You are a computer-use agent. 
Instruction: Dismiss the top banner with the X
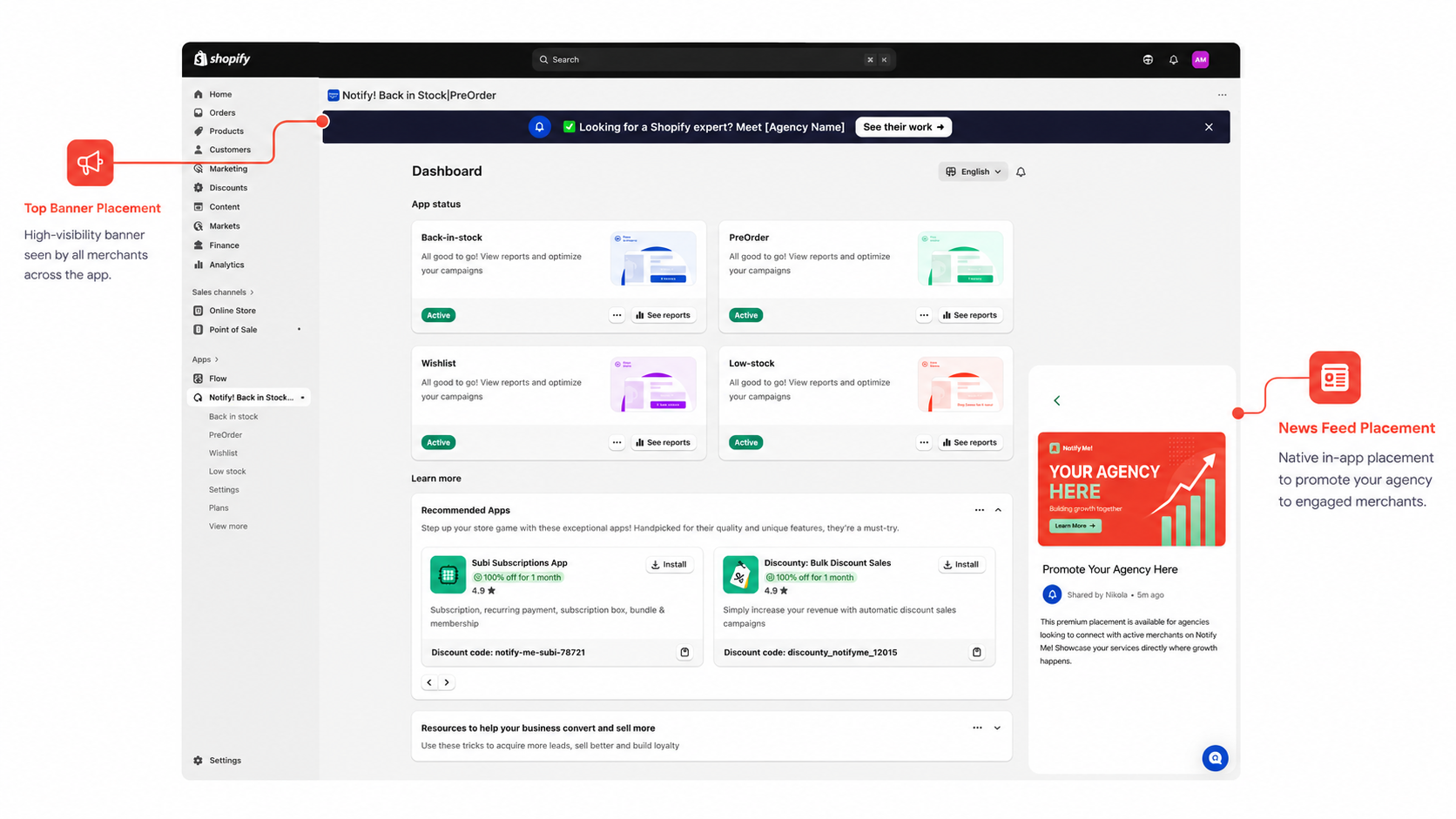1209,127
